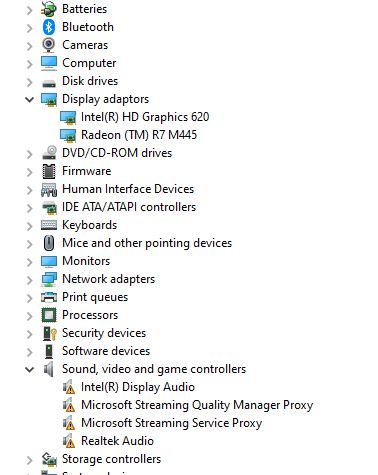Click the Cameras webcam icon
The image size is (378, 475).
[x=49, y=45]
